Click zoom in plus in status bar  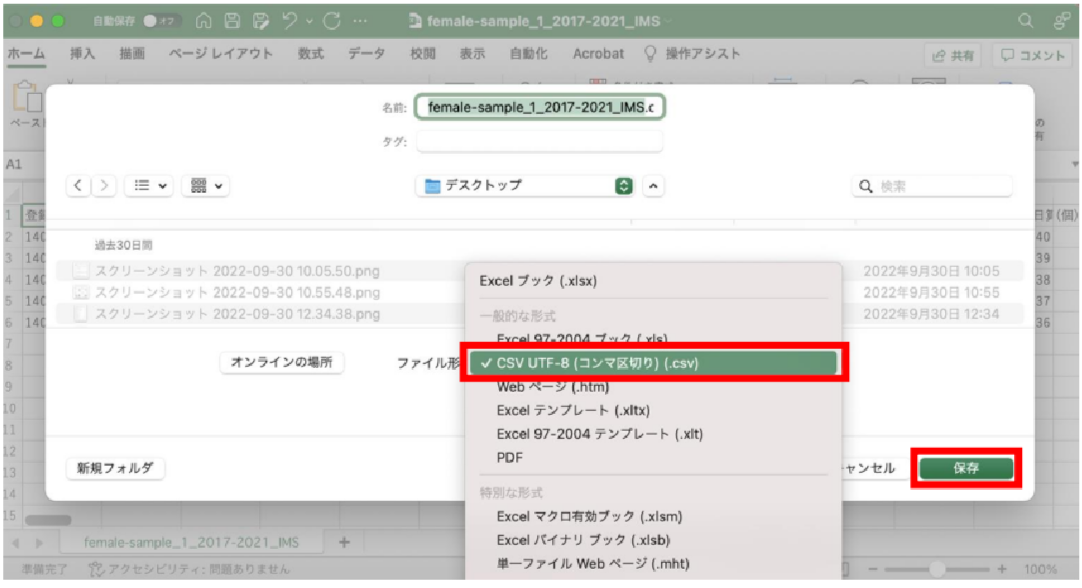coord(1001,569)
